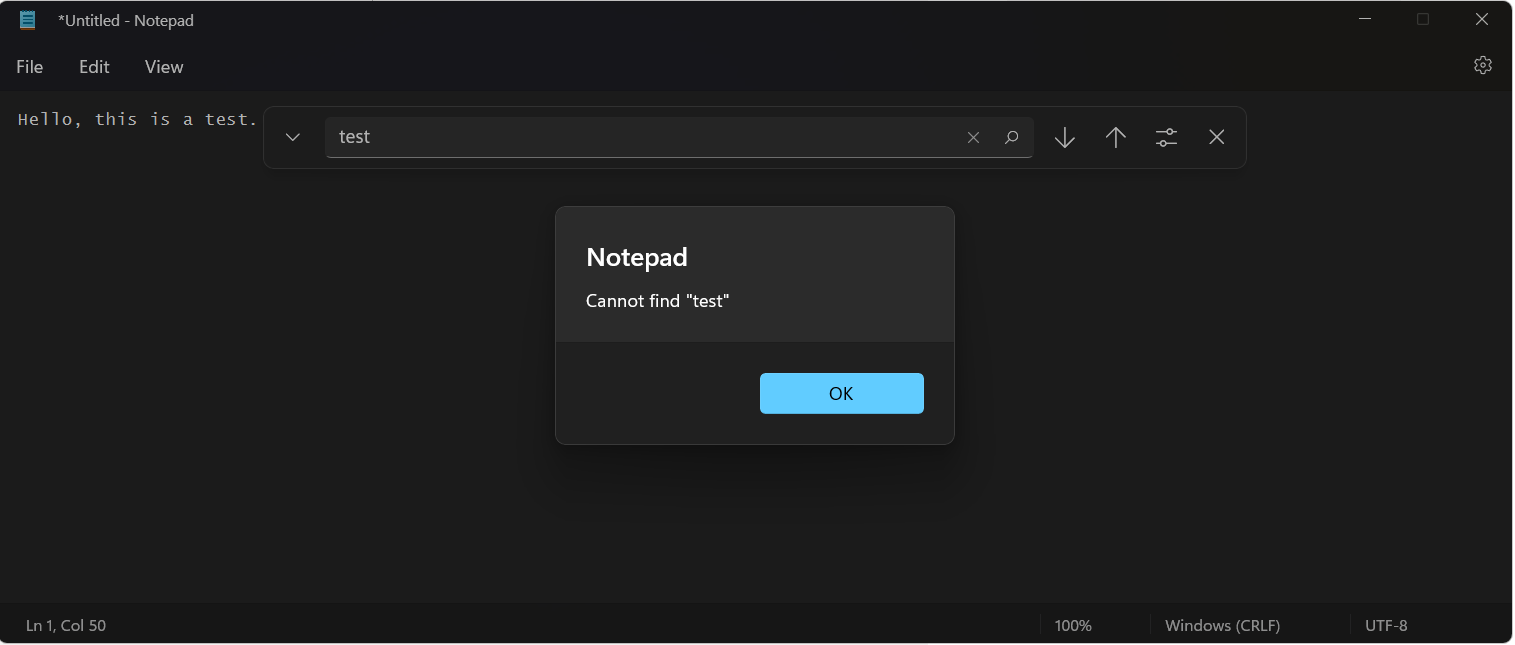Image resolution: width=1515 pixels, height=645 pixels.
Task: Close the Notepad window
Action: [1482, 19]
